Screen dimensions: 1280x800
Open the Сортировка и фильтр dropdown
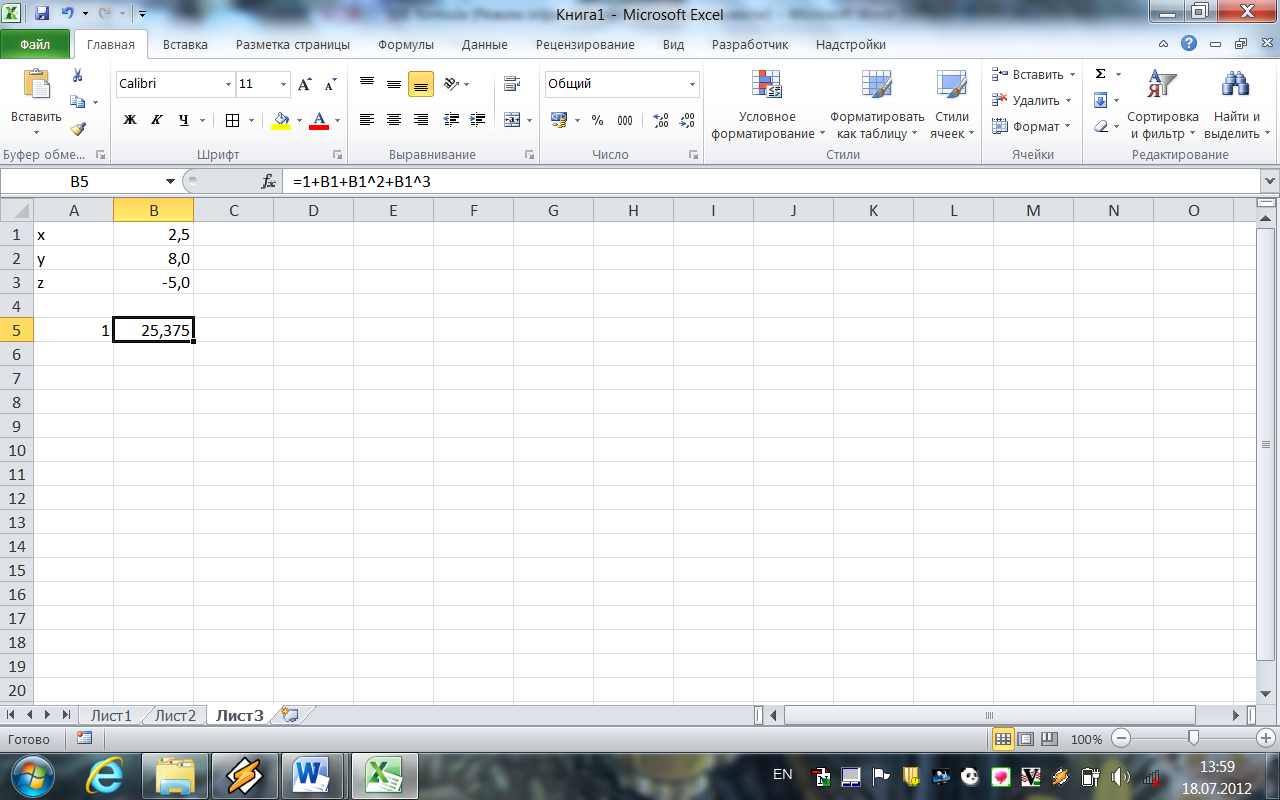(x=1162, y=104)
